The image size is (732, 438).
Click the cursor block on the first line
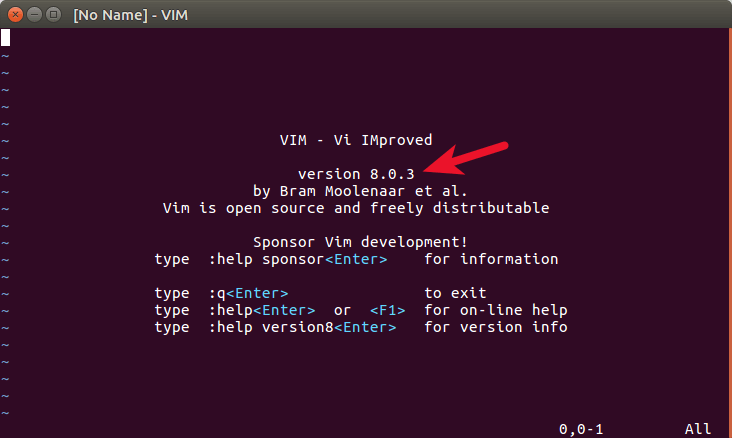coord(6,38)
